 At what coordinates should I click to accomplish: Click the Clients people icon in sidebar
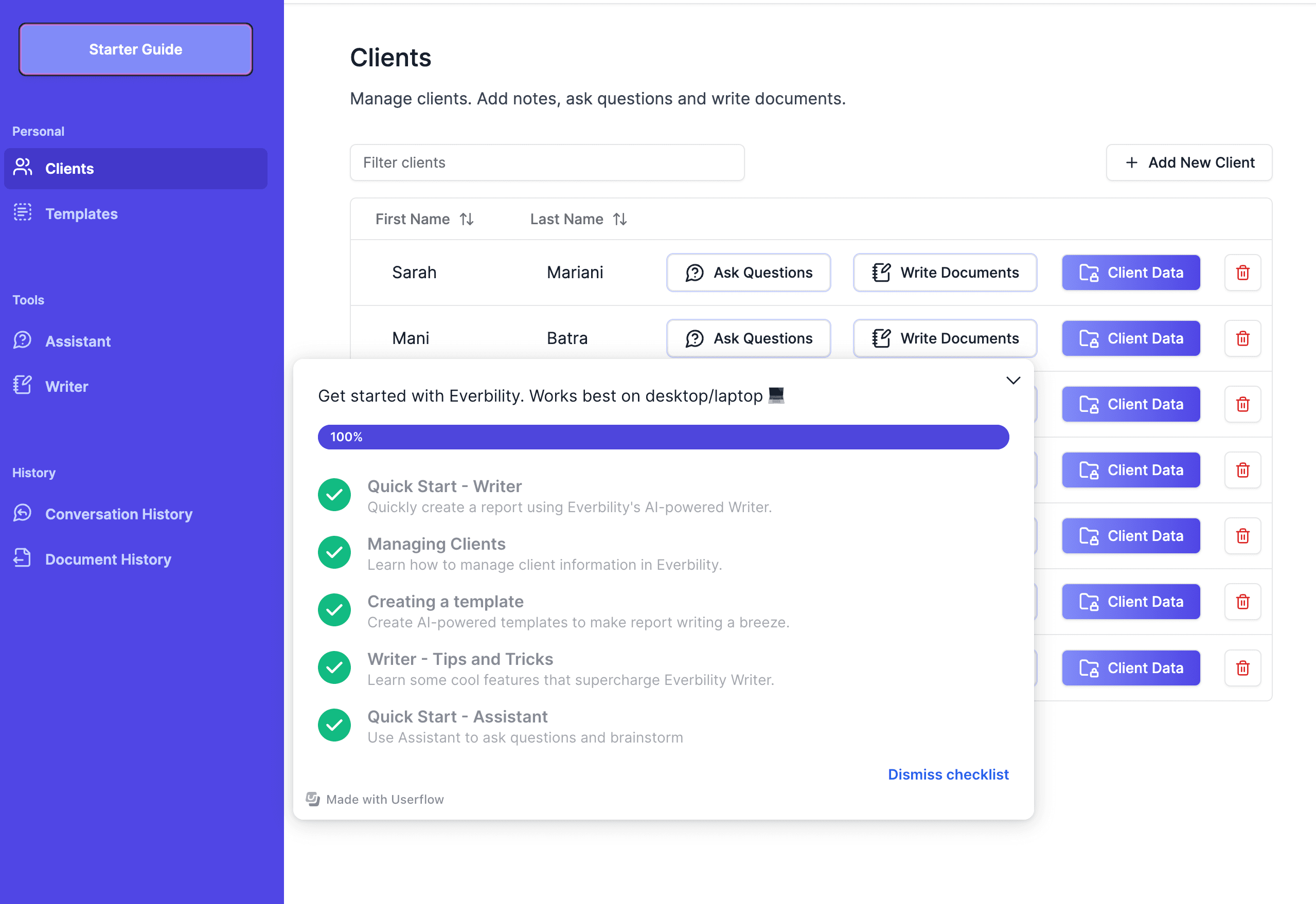tap(23, 168)
